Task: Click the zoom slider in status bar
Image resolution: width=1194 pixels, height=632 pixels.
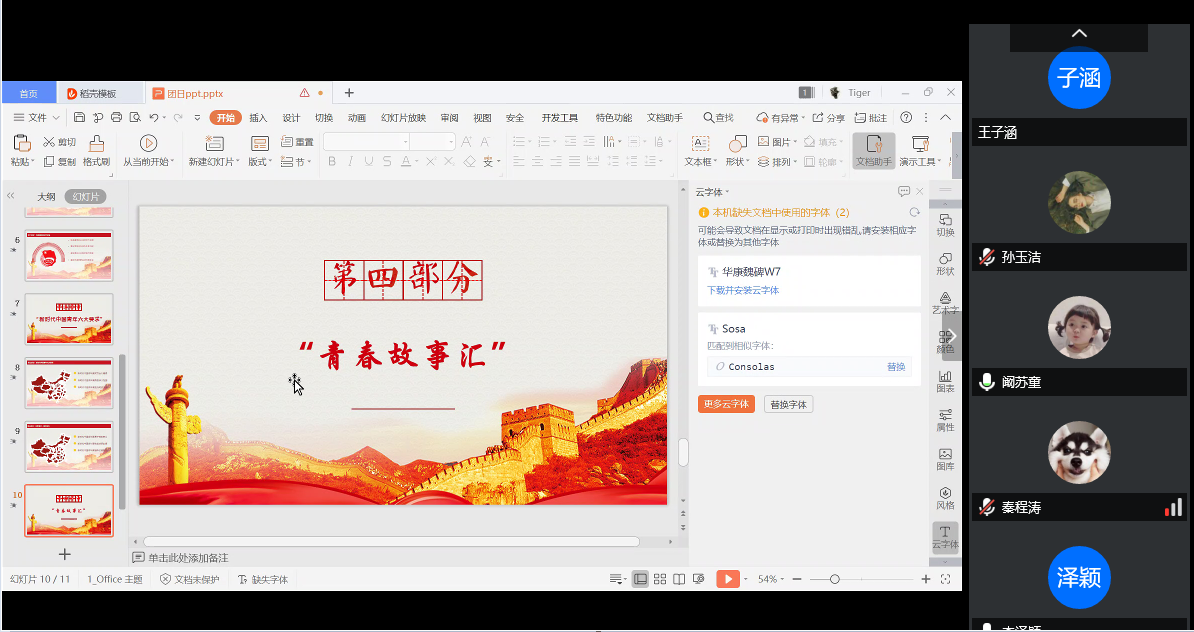Action: coord(835,579)
